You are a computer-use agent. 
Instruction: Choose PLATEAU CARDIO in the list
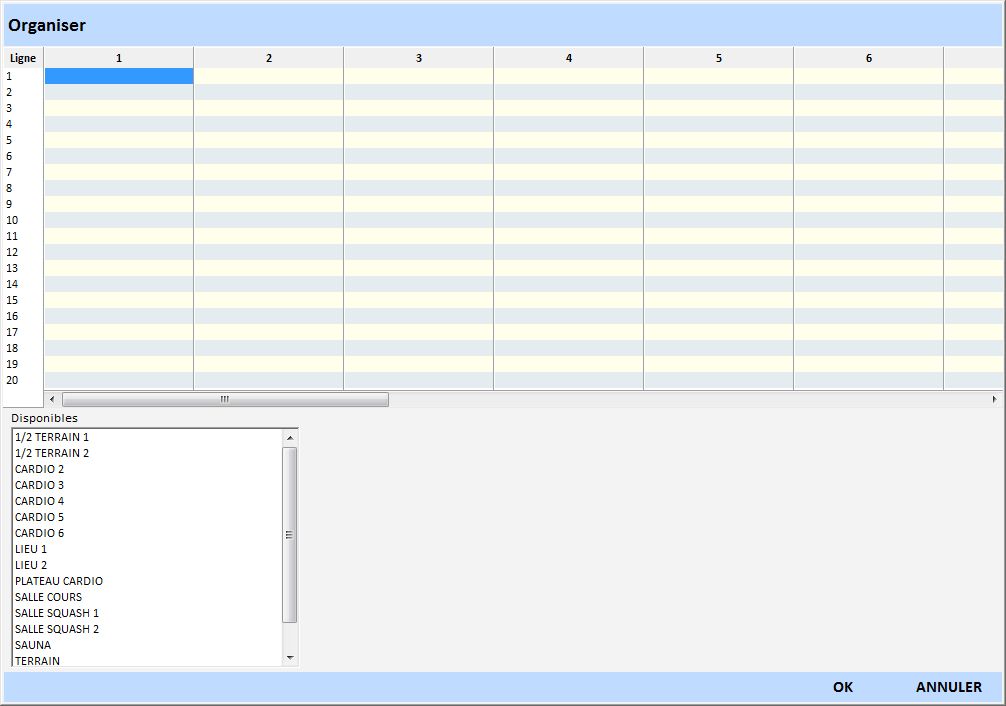(x=59, y=581)
